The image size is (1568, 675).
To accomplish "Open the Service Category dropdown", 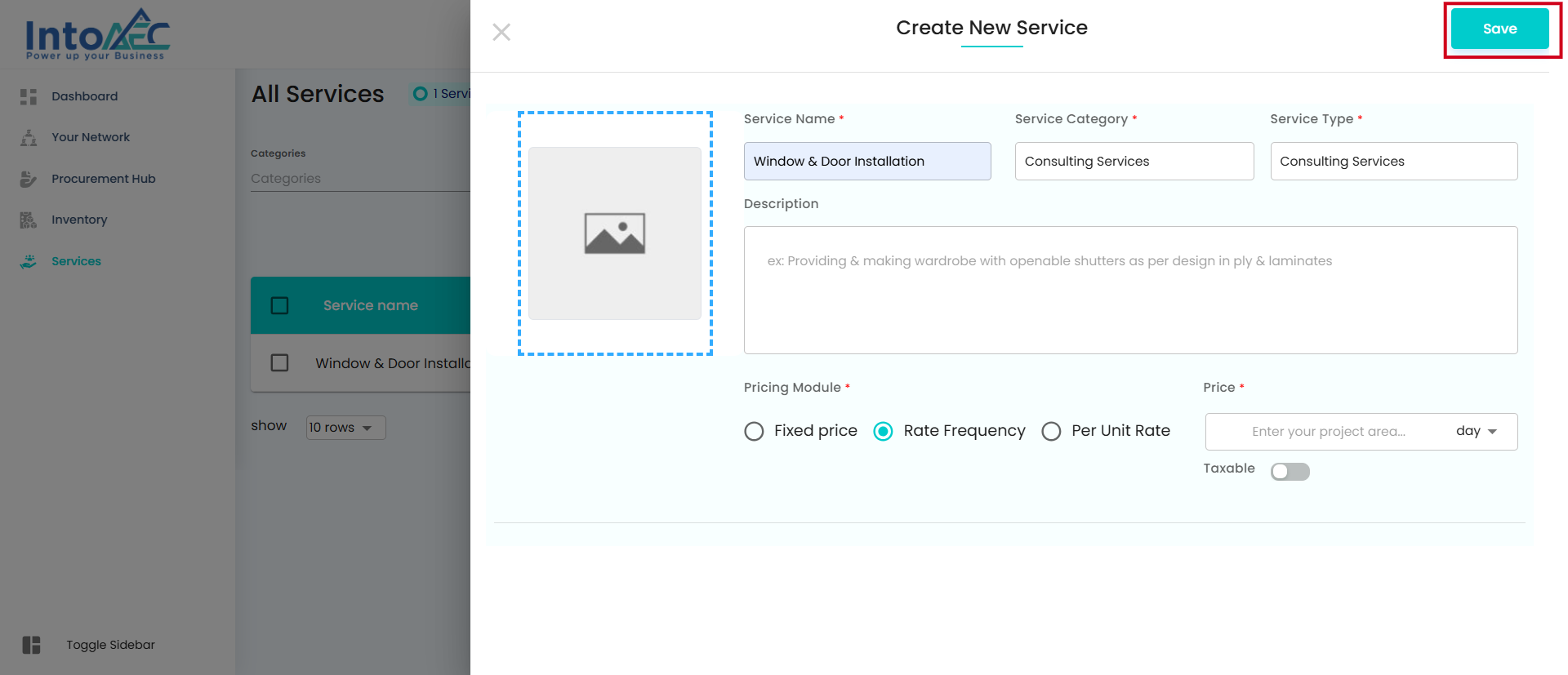I will coord(1134,162).
